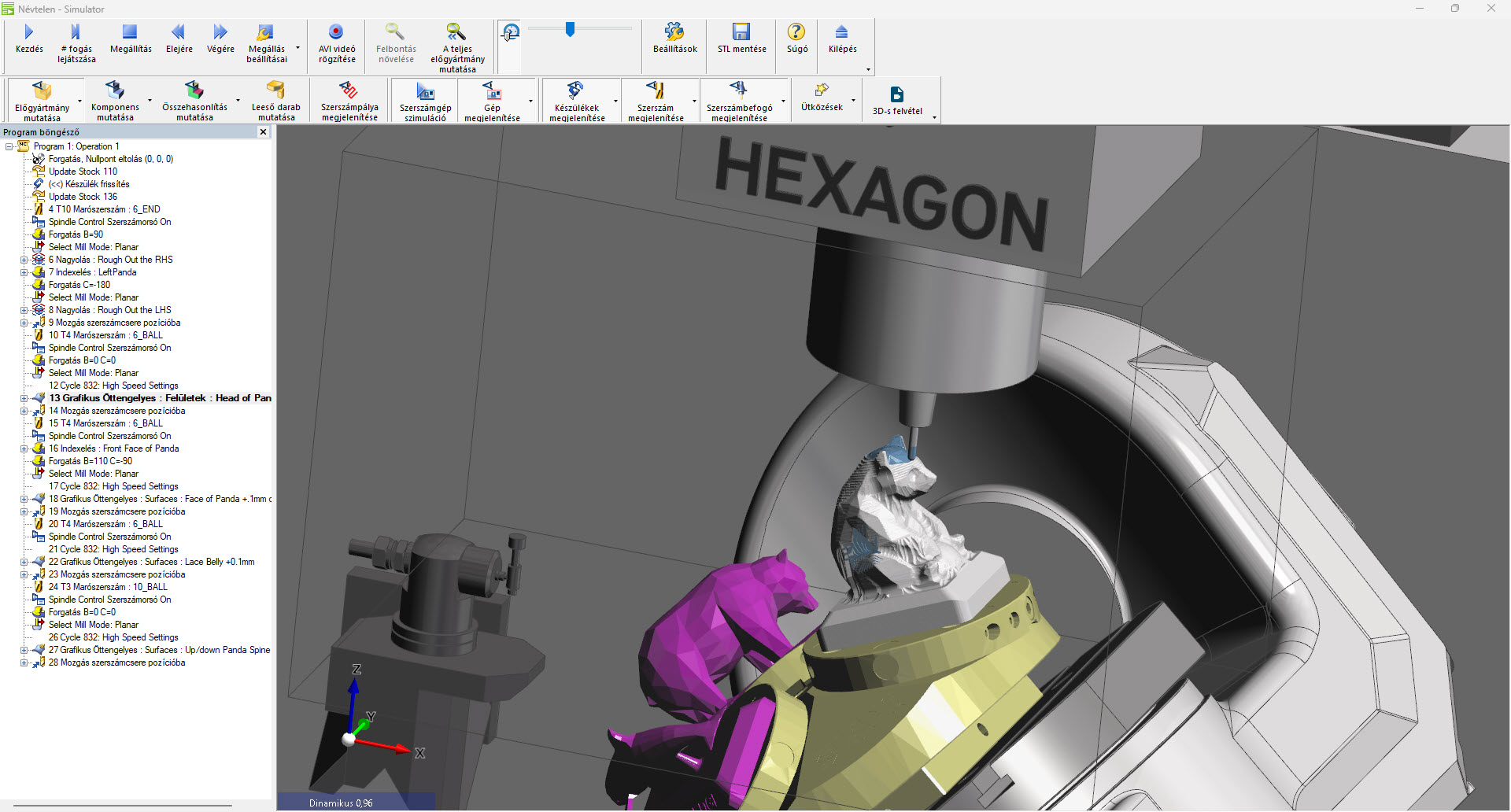Click icon of Forgatás B=110 C=-90
This screenshot has height=812, width=1511.
tap(39, 461)
